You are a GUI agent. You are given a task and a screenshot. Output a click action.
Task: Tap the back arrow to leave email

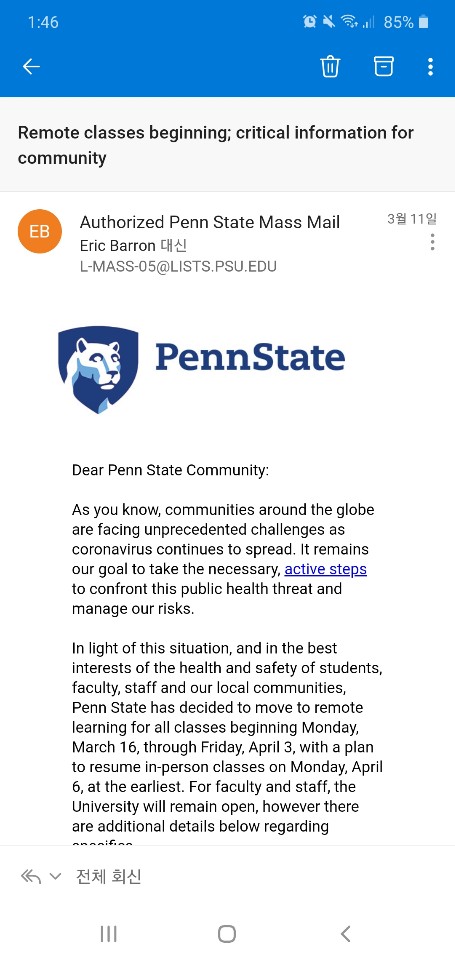point(31,66)
